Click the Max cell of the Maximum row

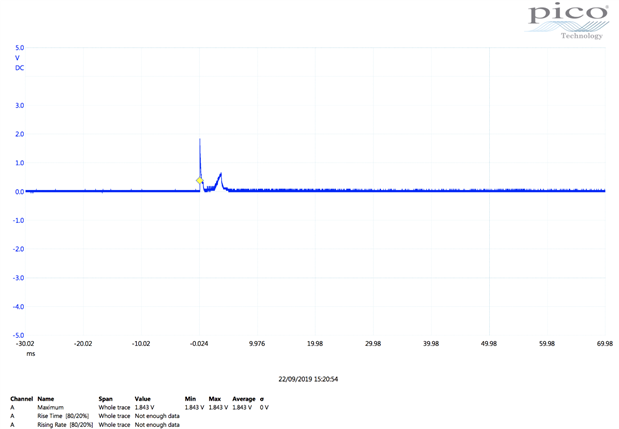218,408
